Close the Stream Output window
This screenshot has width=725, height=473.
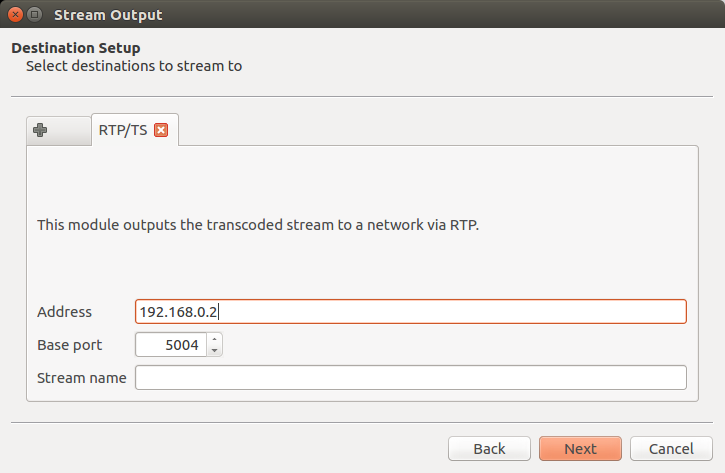pyautogui.click(x=15, y=15)
